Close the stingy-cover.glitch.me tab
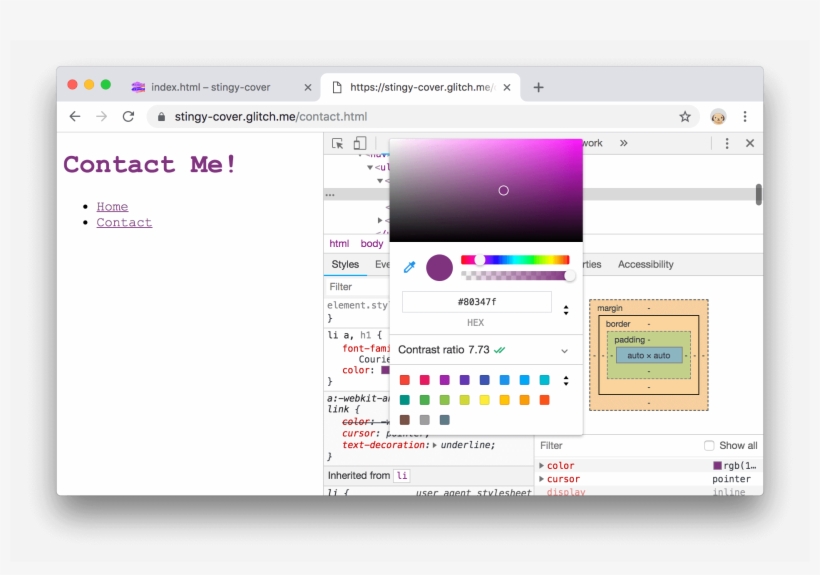The image size is (820, 575). click(507, 87)
